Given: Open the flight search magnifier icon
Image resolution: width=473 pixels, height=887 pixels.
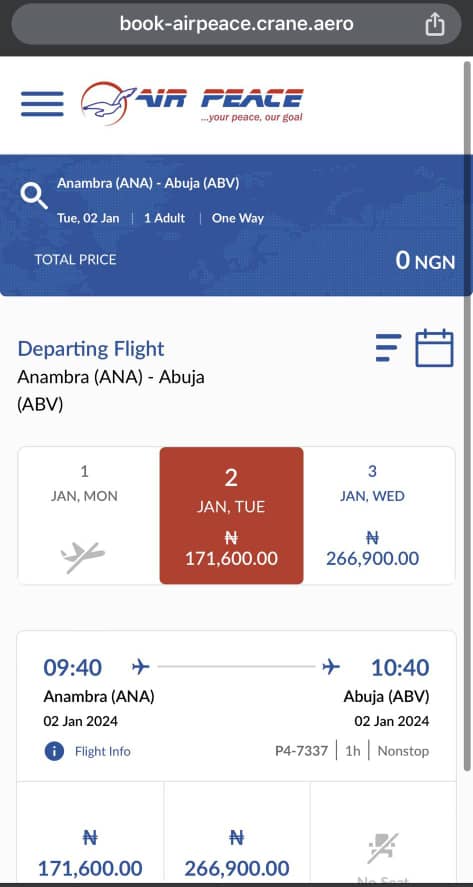Looking at the screenshot, I should (x=34, y=196).
